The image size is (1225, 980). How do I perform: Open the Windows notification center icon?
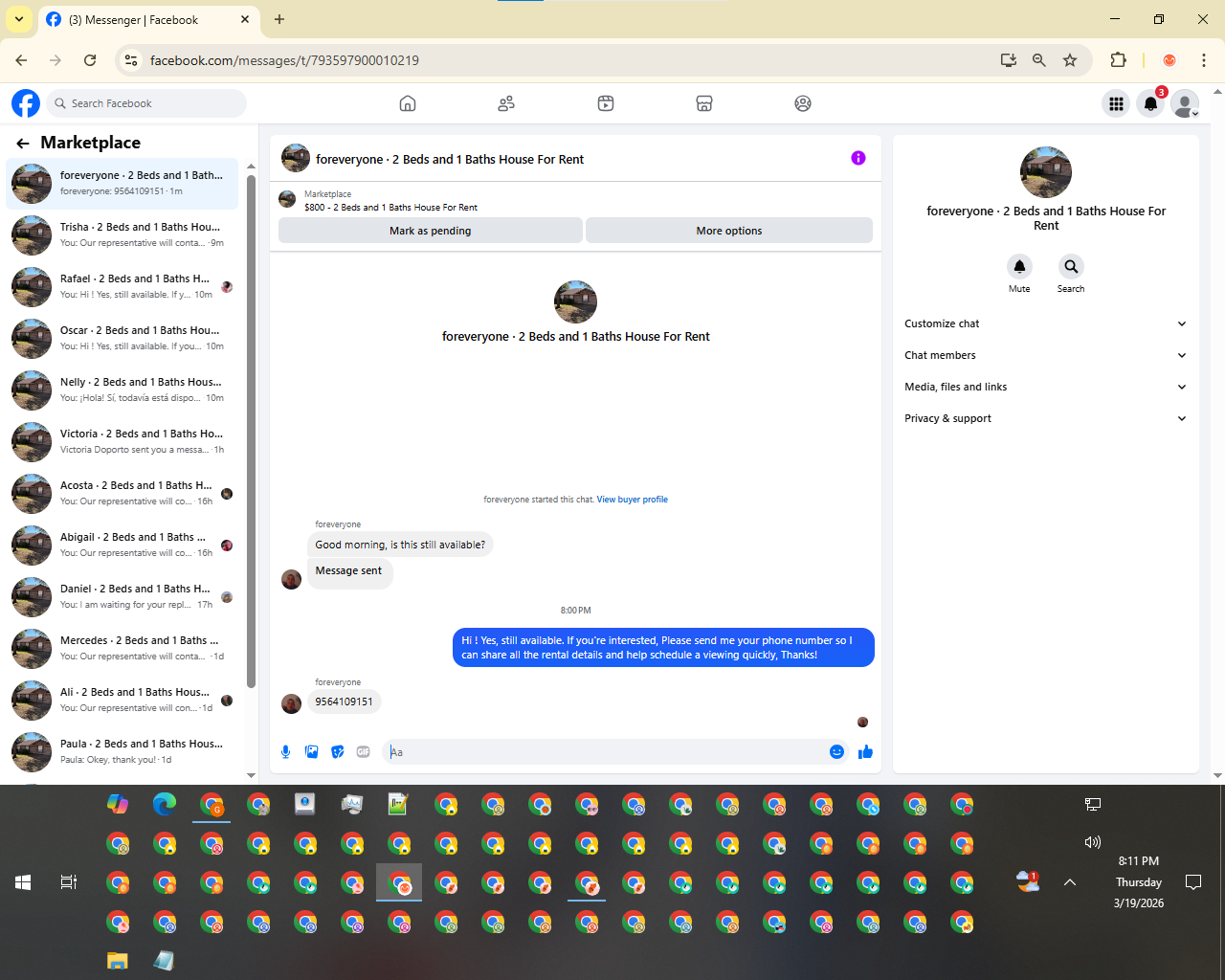point(1193,882)
